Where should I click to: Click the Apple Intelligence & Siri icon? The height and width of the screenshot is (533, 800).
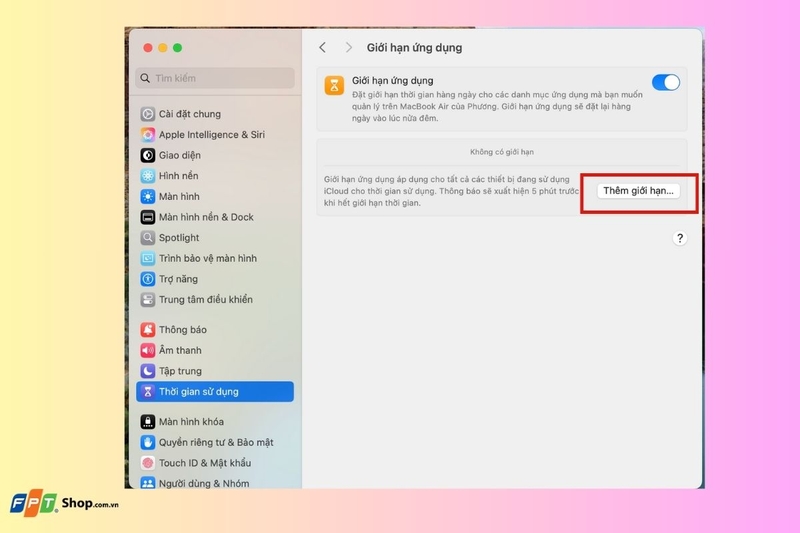(x=147, y=135)
